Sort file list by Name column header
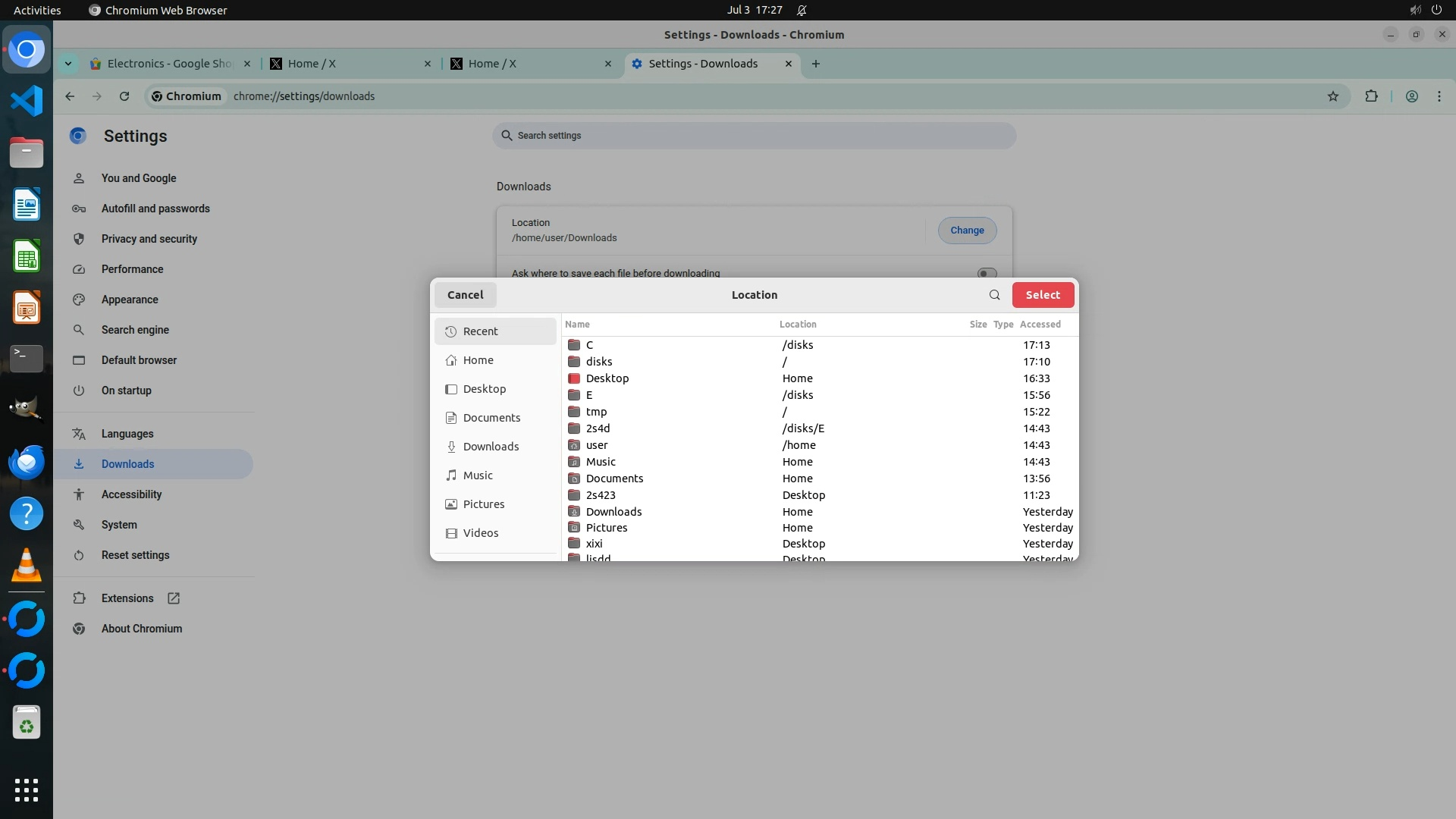Viewport: 1456px width, 819px height. tap(577, 324)
